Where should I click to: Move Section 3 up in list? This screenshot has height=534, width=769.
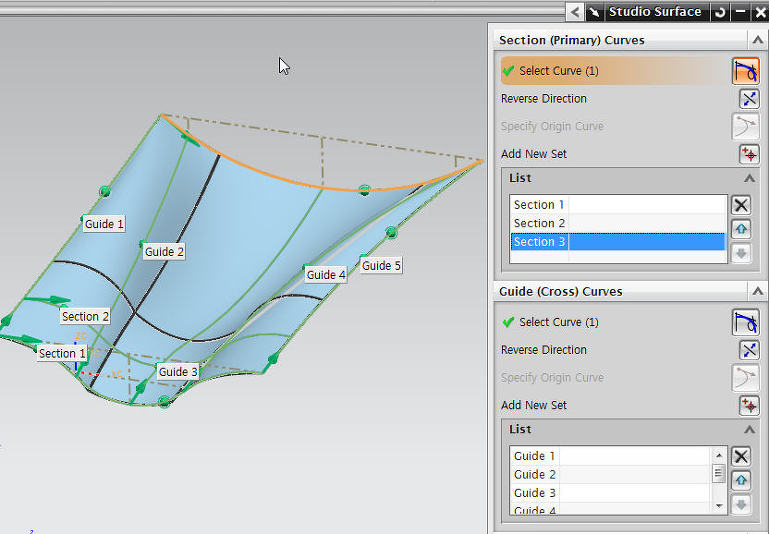741,229
